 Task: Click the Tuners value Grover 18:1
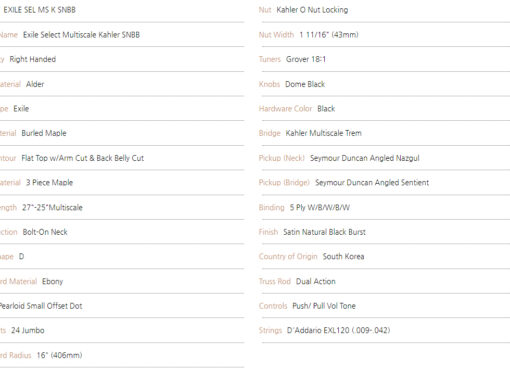[306, 59]
